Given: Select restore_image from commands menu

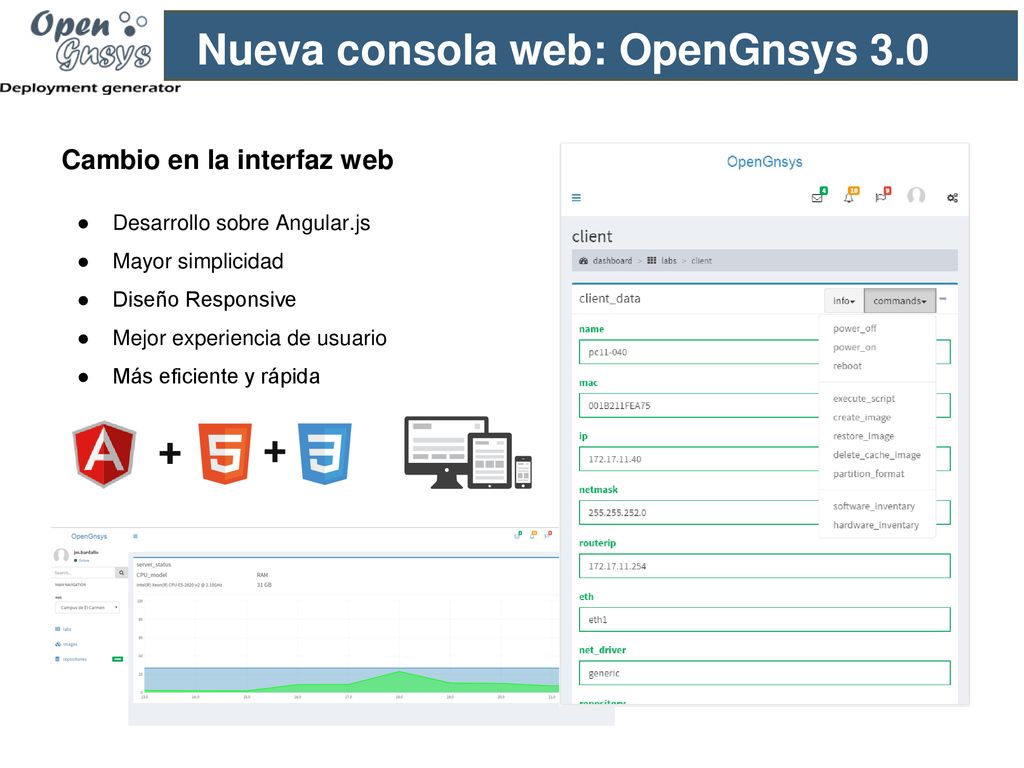Looking at the screenshot, I should point(863,436).
